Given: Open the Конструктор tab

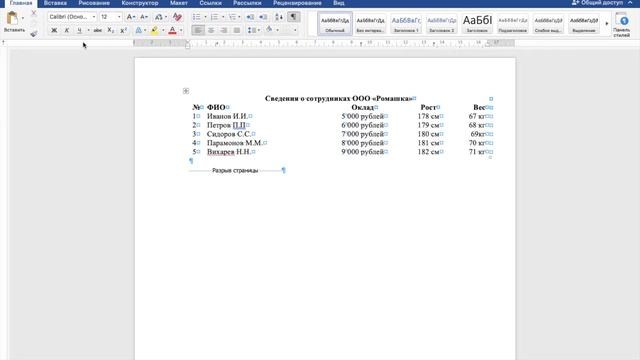Looking at the screenshot, I should [140, 3].
